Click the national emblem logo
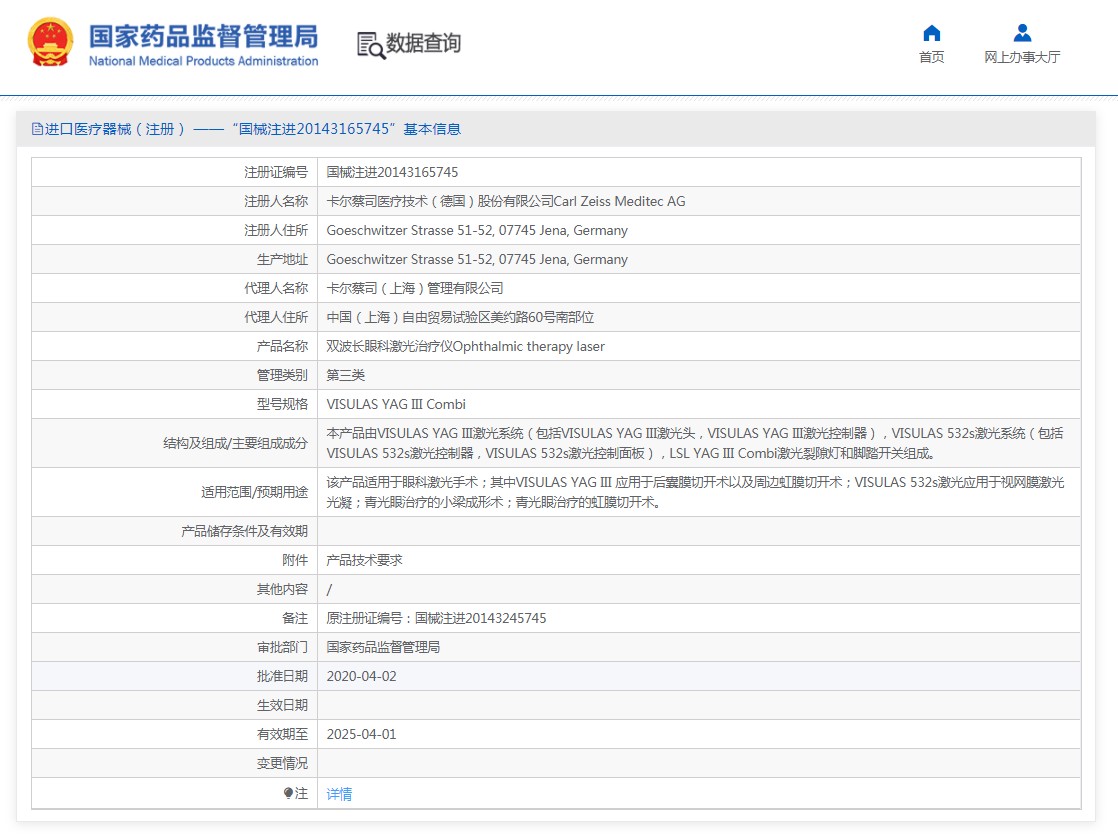1118x834 pixels. [x=50, y=43]
